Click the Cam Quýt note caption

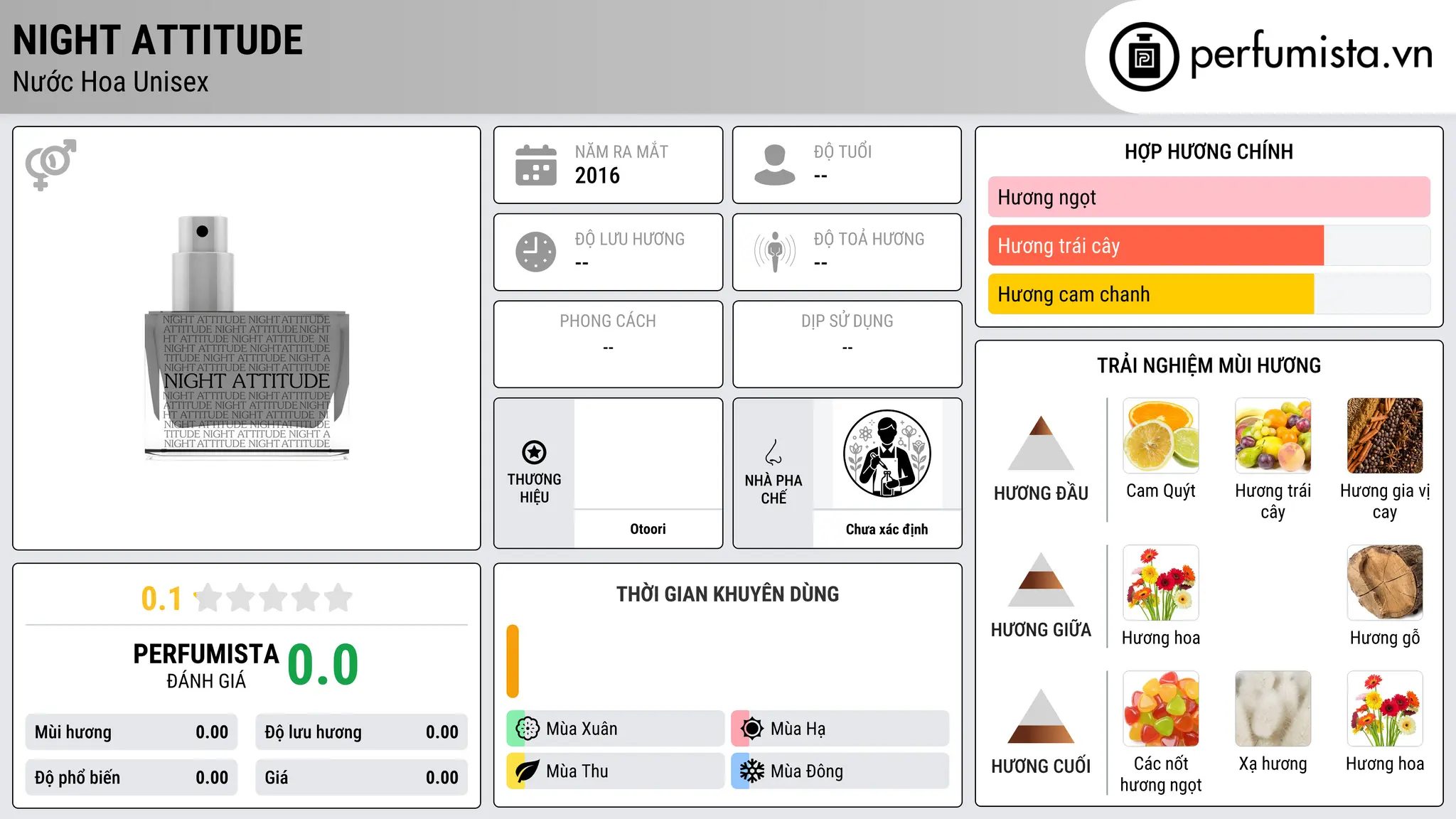pos(1161,491)
